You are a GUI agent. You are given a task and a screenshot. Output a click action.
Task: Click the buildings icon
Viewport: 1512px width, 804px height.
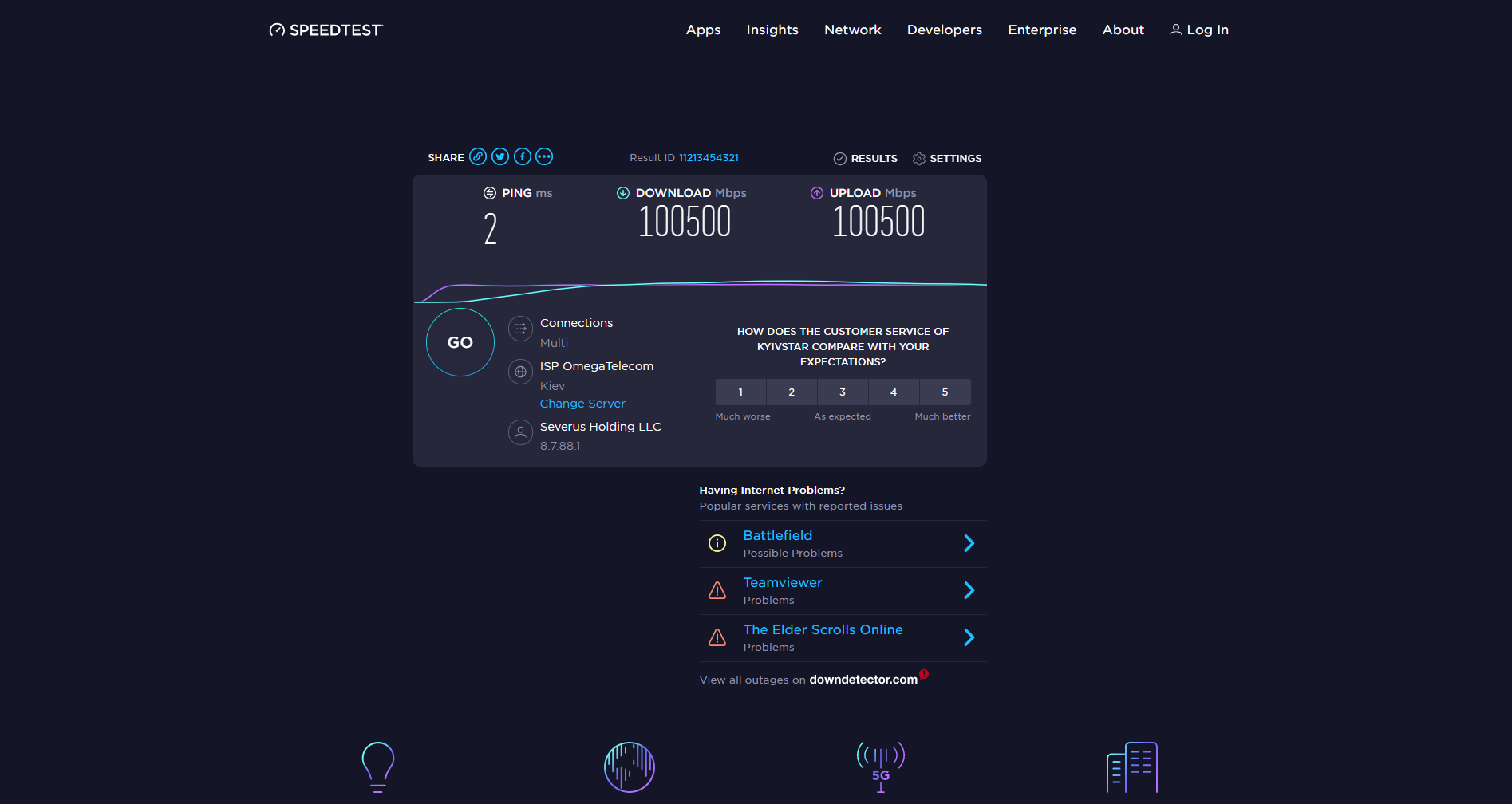pyautogui.click(x=1132, y=767)
